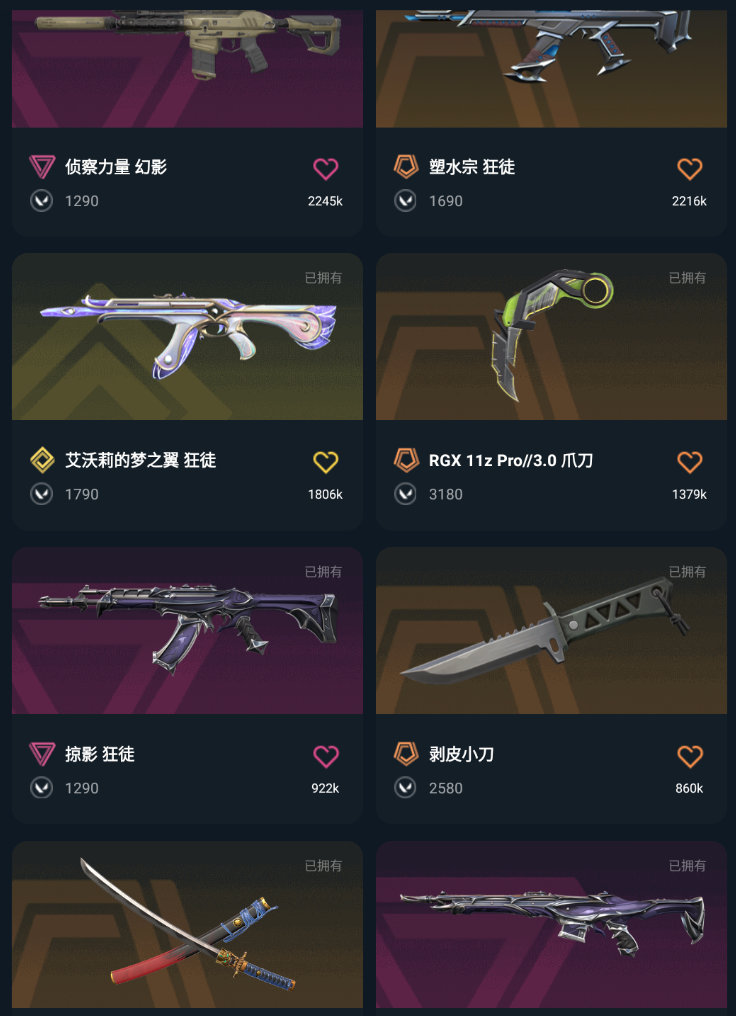The width and height of the screenshot is (736, 1016).
Task: Open the 艾沃莉的梦之翼 狂徒 weapon image
Action: click(187, 336)
